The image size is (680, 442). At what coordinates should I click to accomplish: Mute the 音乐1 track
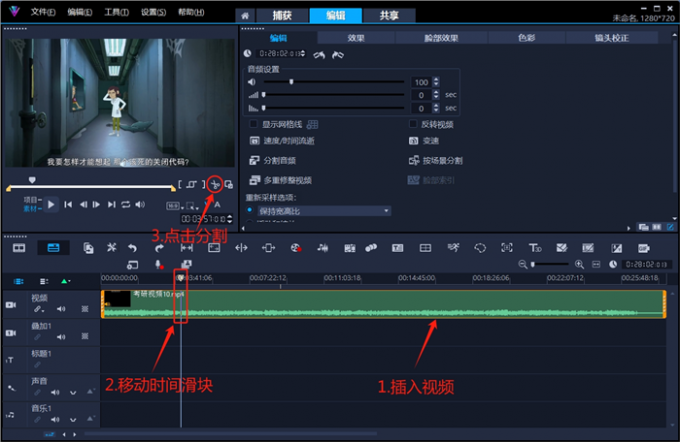click(x=55, y=420)
